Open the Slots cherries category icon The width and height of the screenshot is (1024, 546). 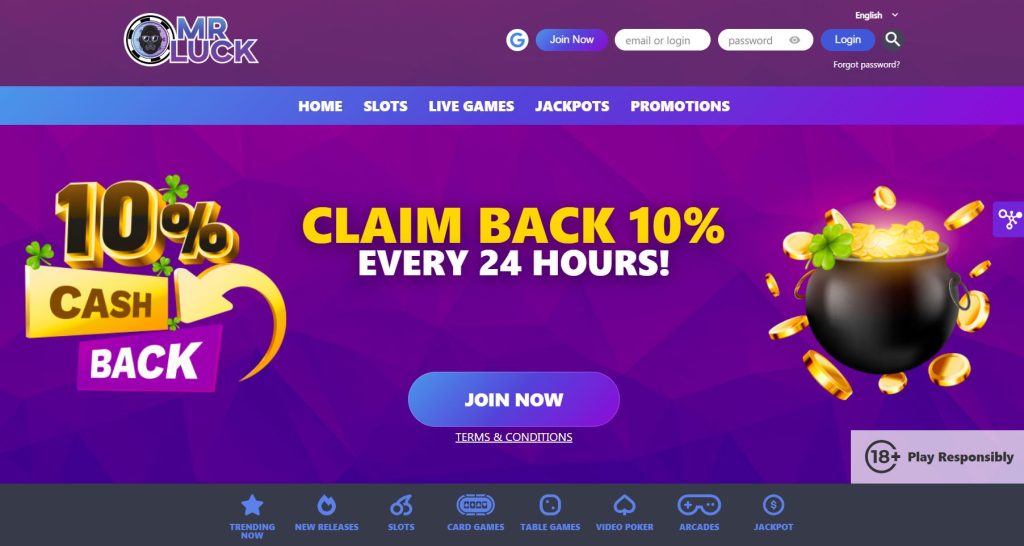click(401, 505)
